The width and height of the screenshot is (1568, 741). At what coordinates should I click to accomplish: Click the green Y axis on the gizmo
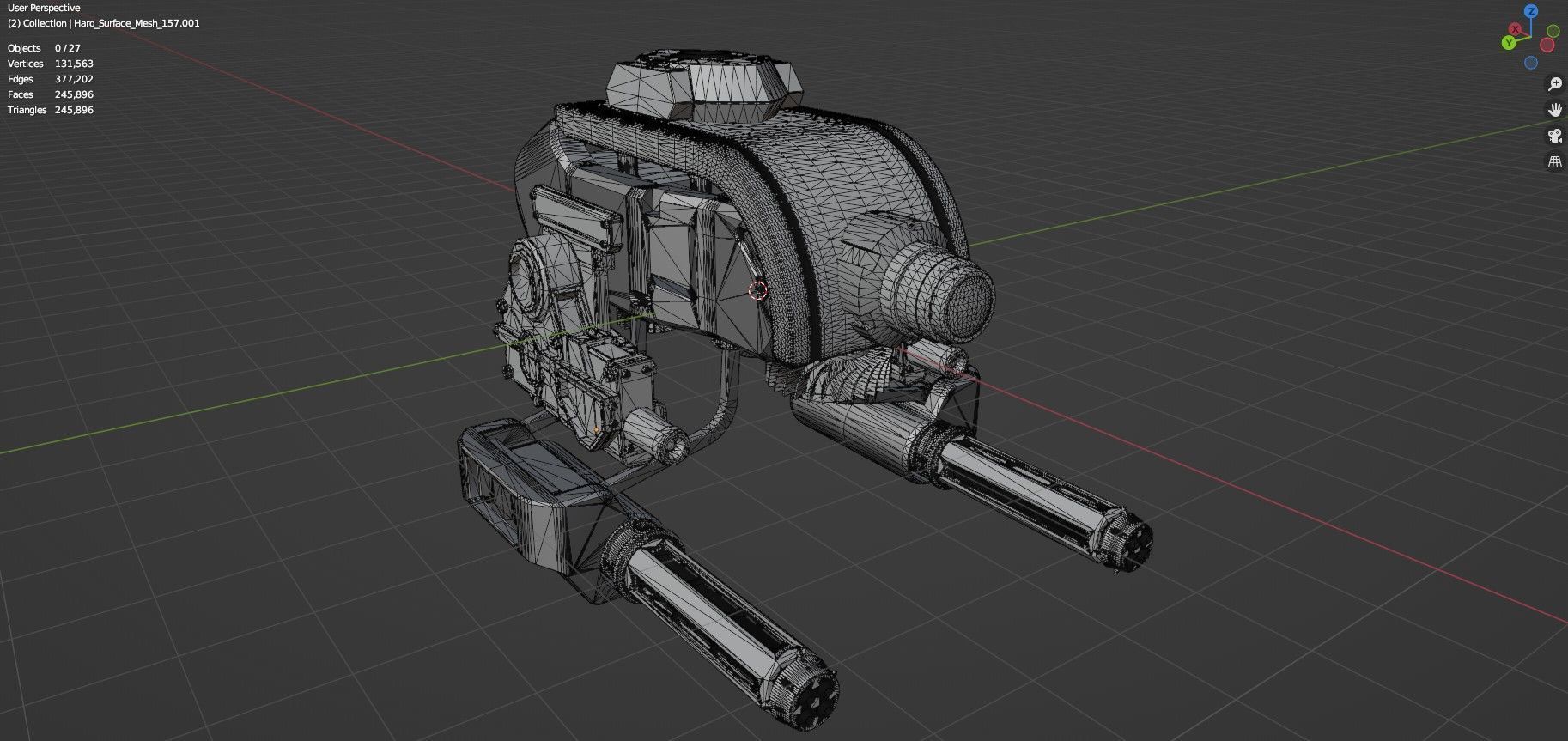pos(1509,42)
